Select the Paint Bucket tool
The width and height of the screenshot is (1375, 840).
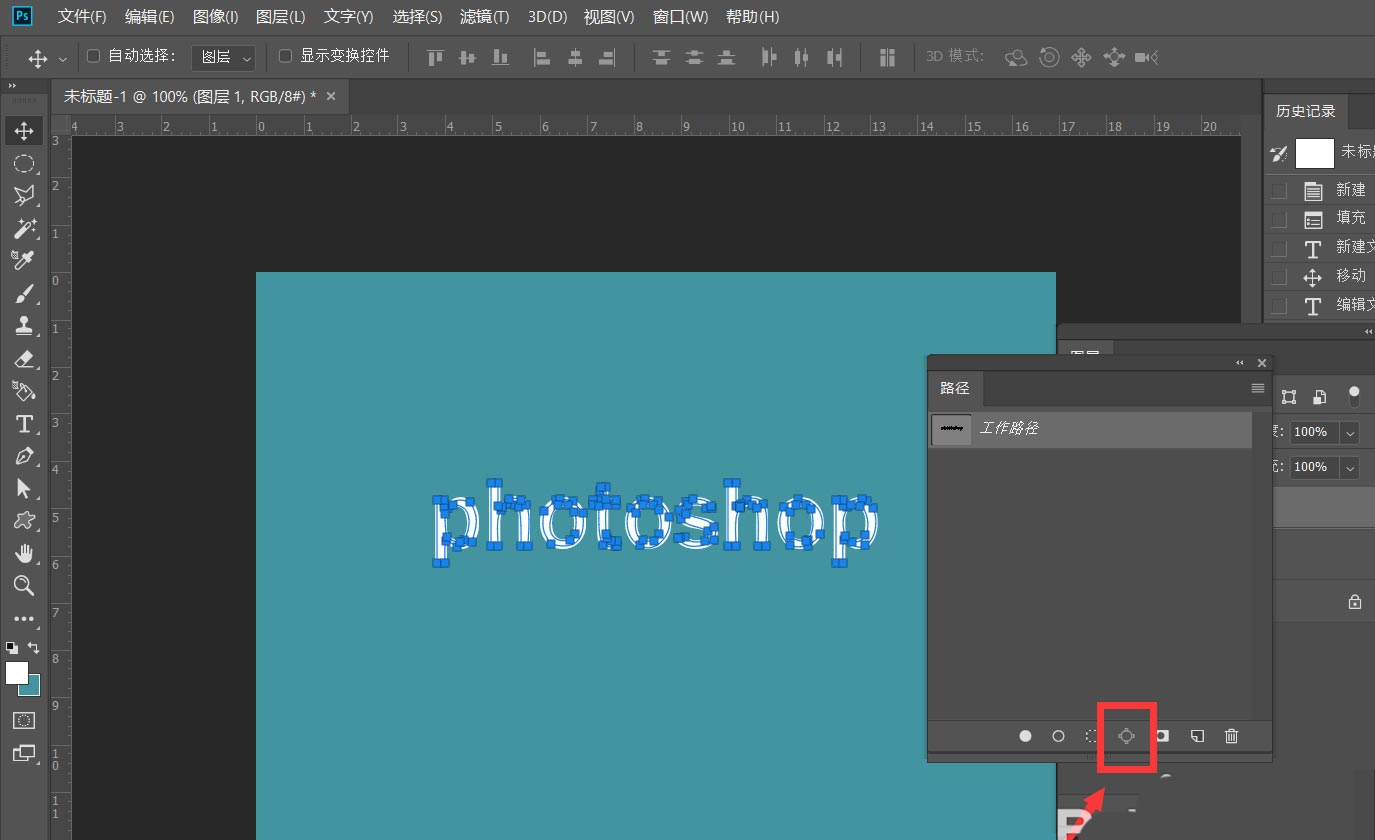point(24,390)
